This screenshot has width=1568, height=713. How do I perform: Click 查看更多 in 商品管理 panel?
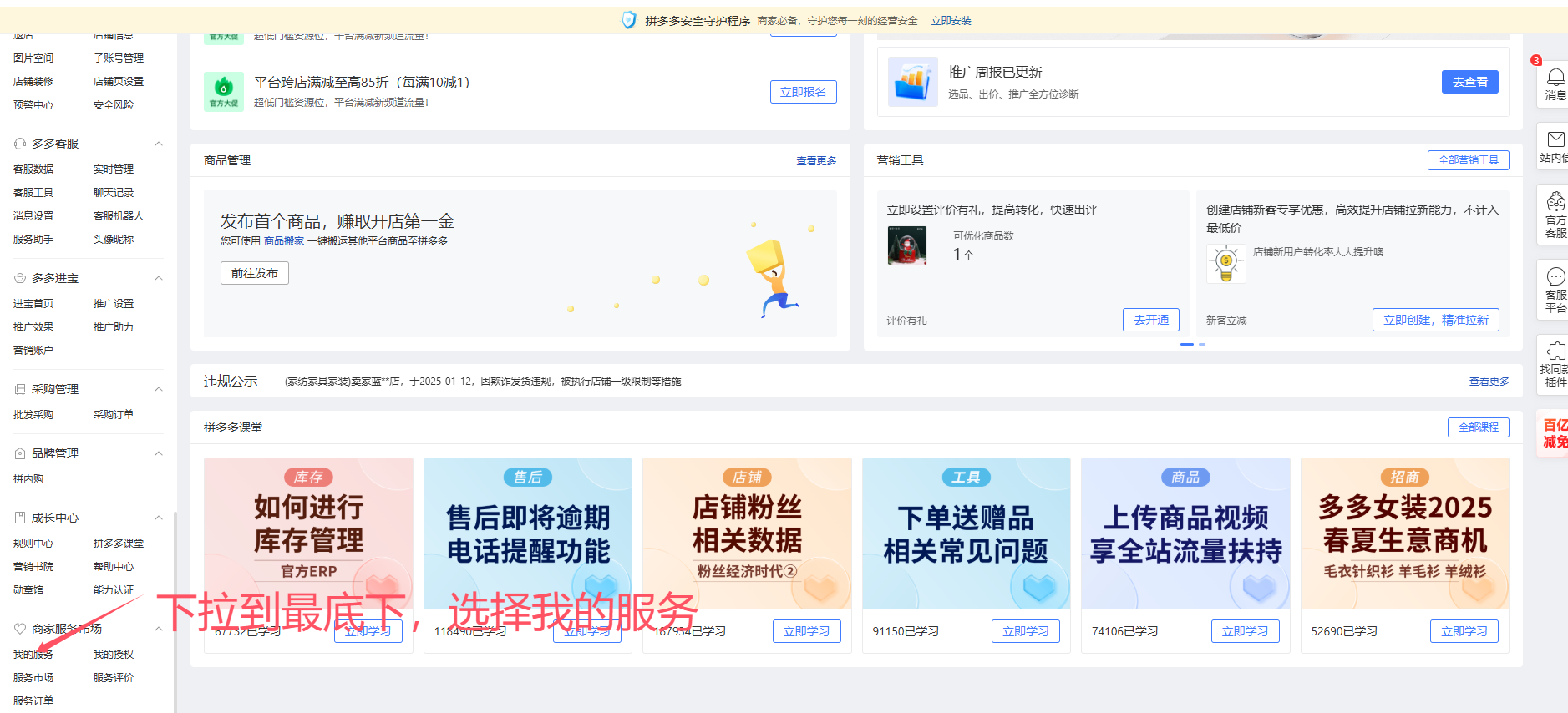click(x=816, y=161)
